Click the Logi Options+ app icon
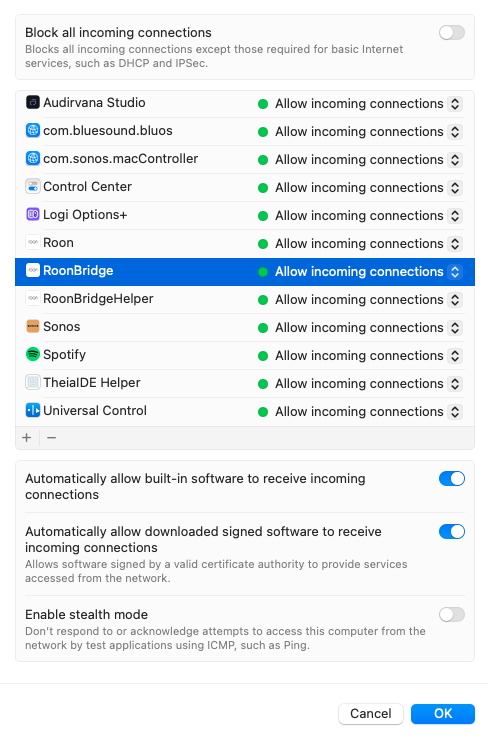 pos(33,214)
